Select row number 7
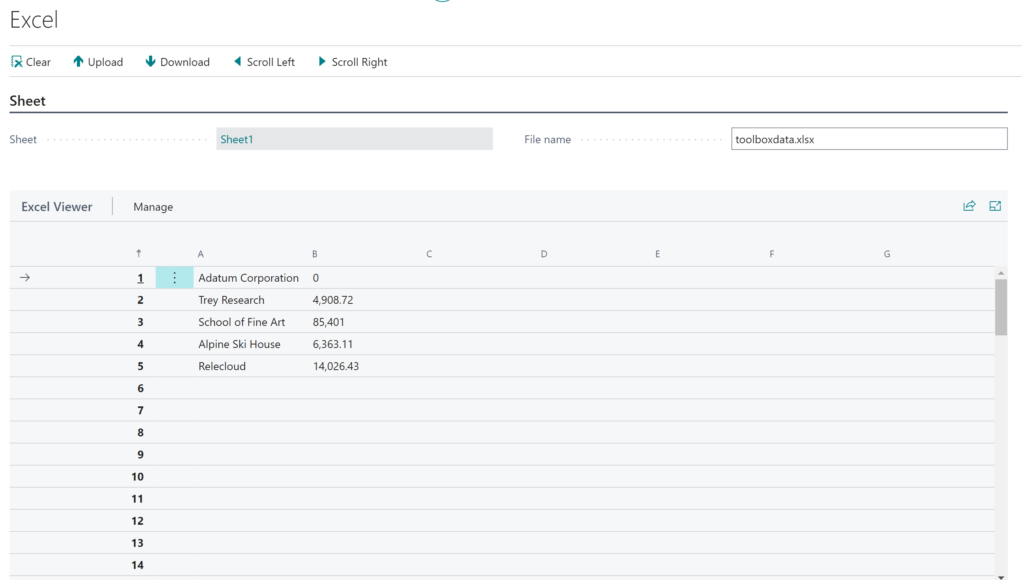The width and height of the screenshot is (1024, 580). pos(140,411)
